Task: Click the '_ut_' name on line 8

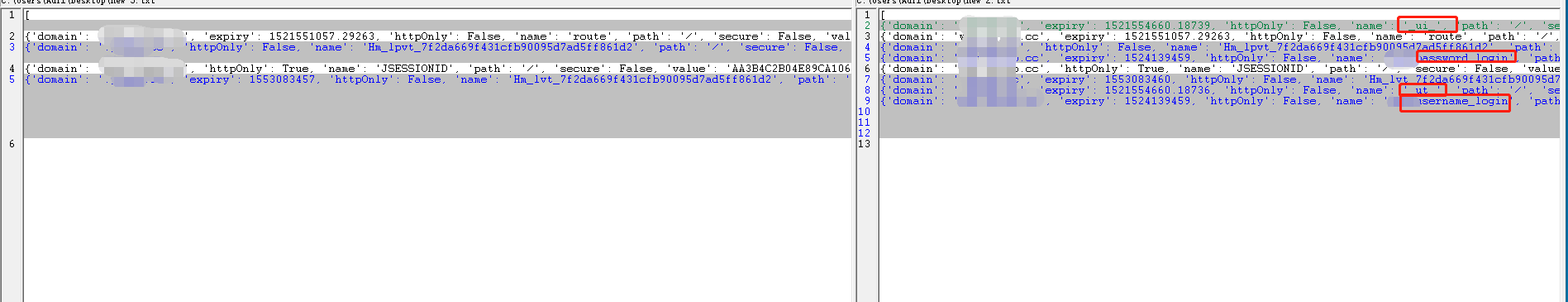Action: click(x=1422, y=90)
